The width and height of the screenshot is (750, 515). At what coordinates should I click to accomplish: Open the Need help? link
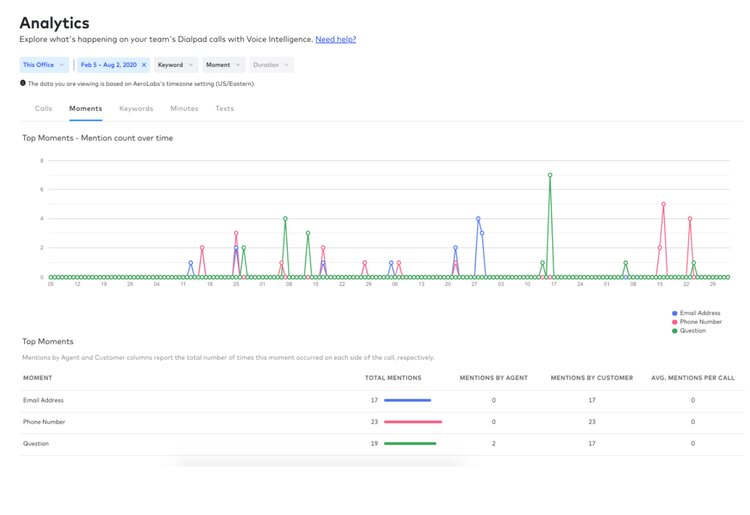click(x=335, y=39)
